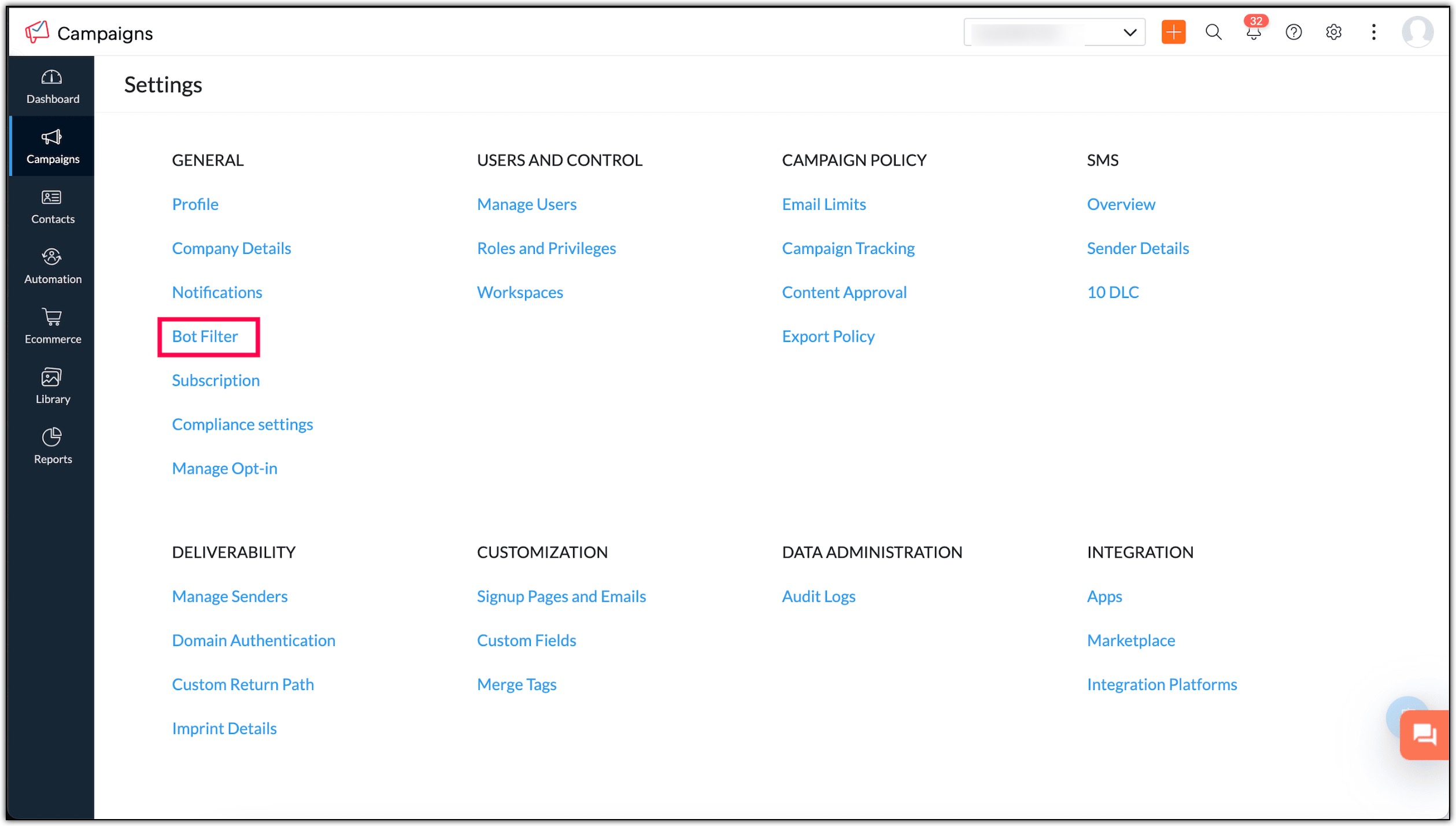Open the Bot Filter link
Image resolution: width=1456 pixels, height=826 pixels.
[205, 337]
